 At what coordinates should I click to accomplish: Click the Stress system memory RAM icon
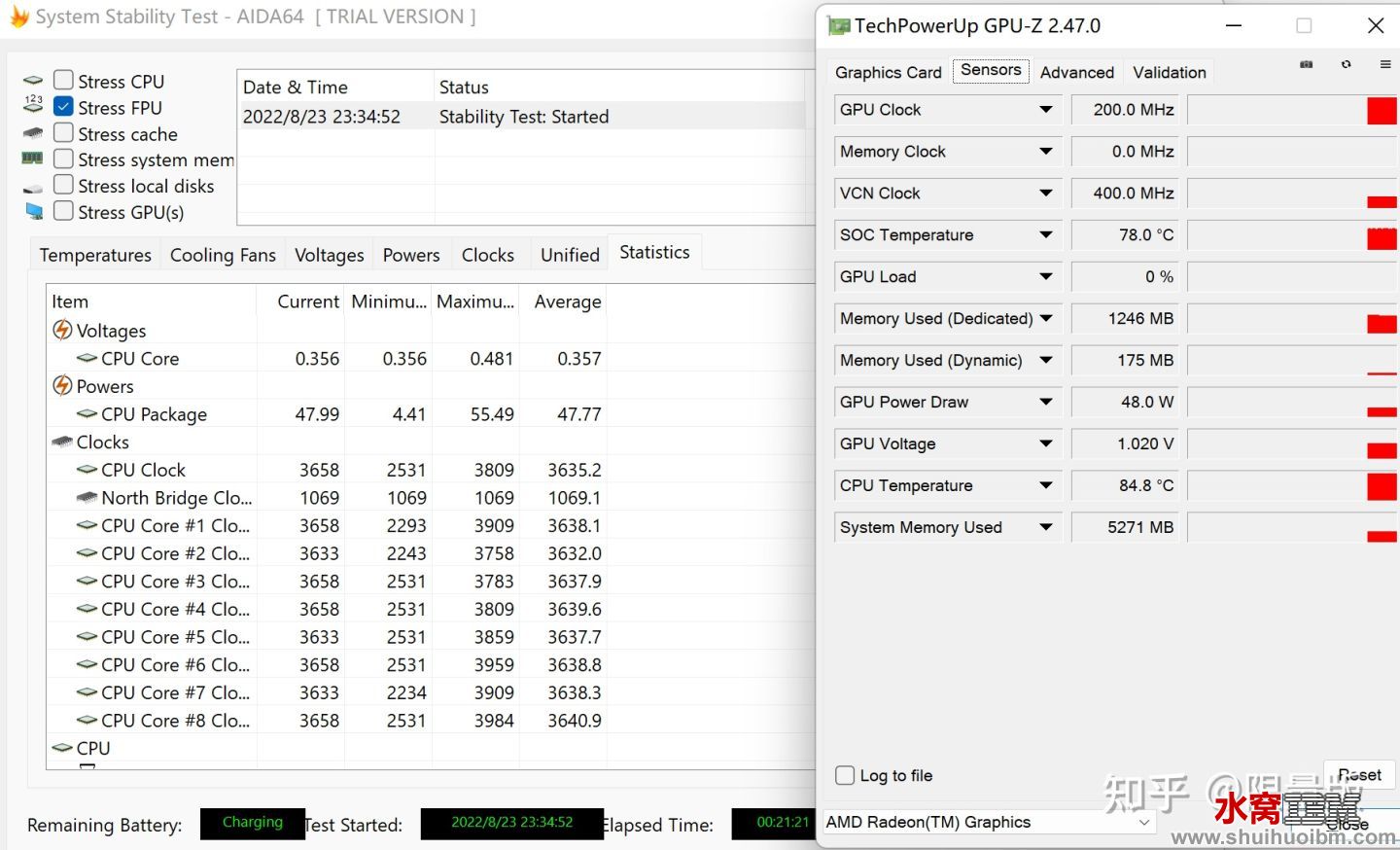tap(33, 159)
